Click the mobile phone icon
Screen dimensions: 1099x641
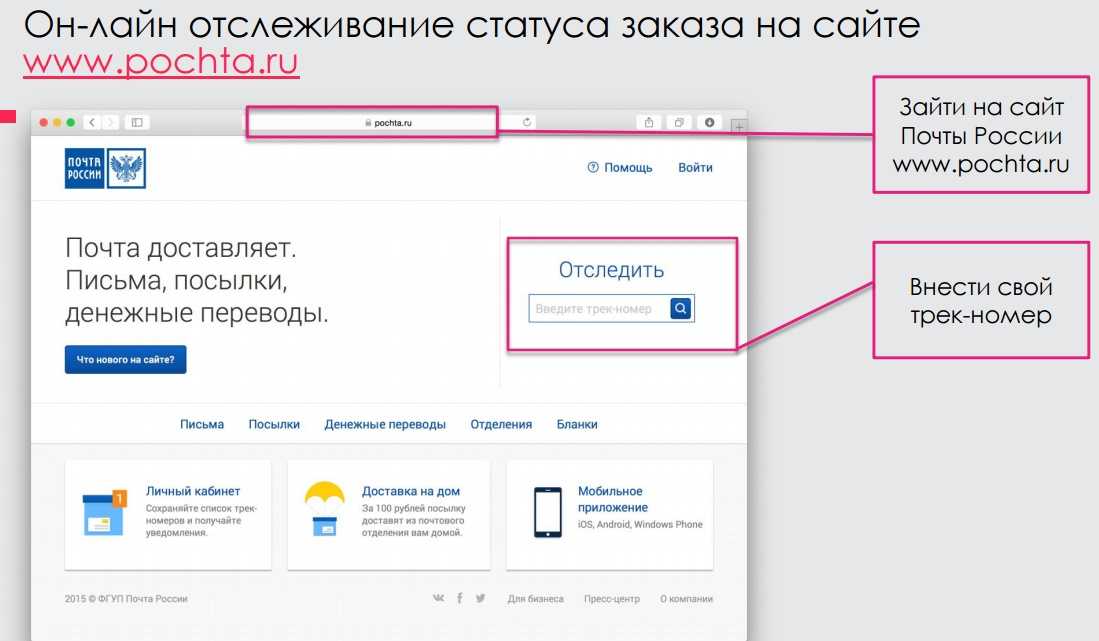pyautogui.click(x=548, y=512)
